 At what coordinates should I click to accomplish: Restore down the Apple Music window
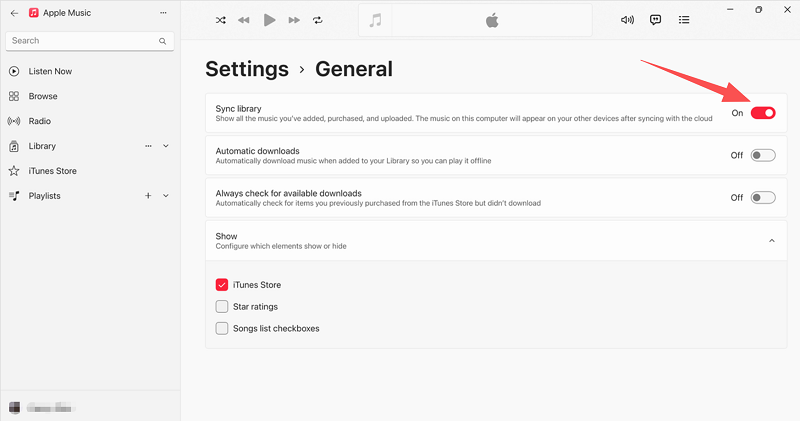pos(759,10)
